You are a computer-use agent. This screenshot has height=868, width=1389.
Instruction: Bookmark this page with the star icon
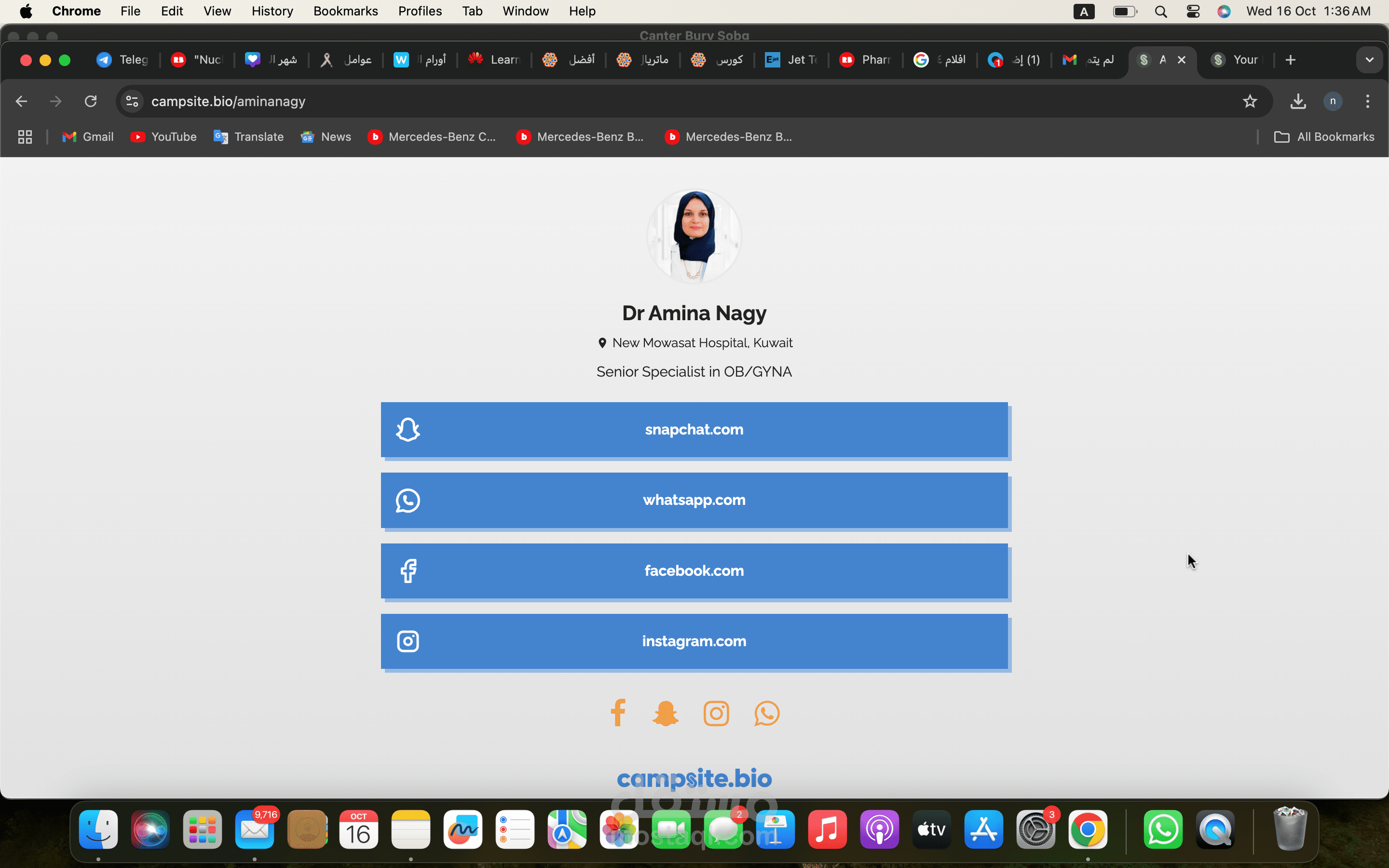(x=1250, y=102)
